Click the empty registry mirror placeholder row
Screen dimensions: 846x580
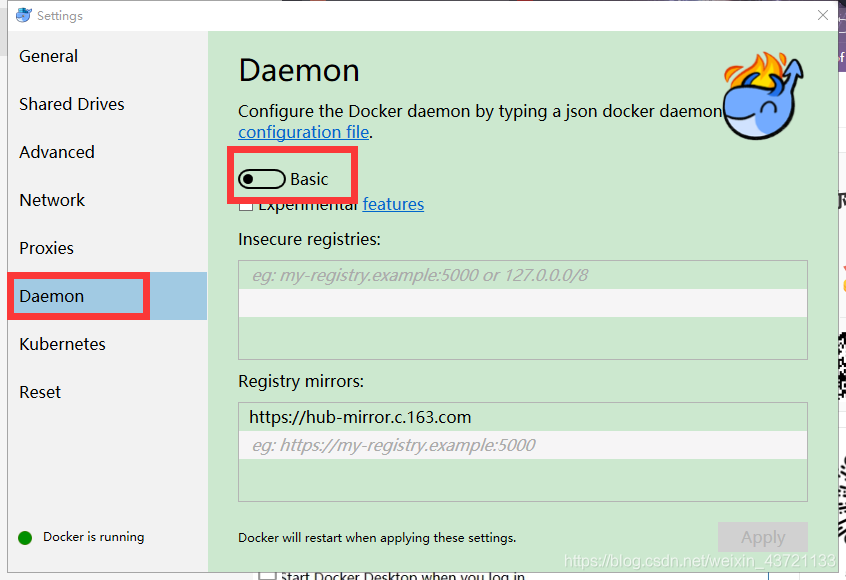click(522, 445)
